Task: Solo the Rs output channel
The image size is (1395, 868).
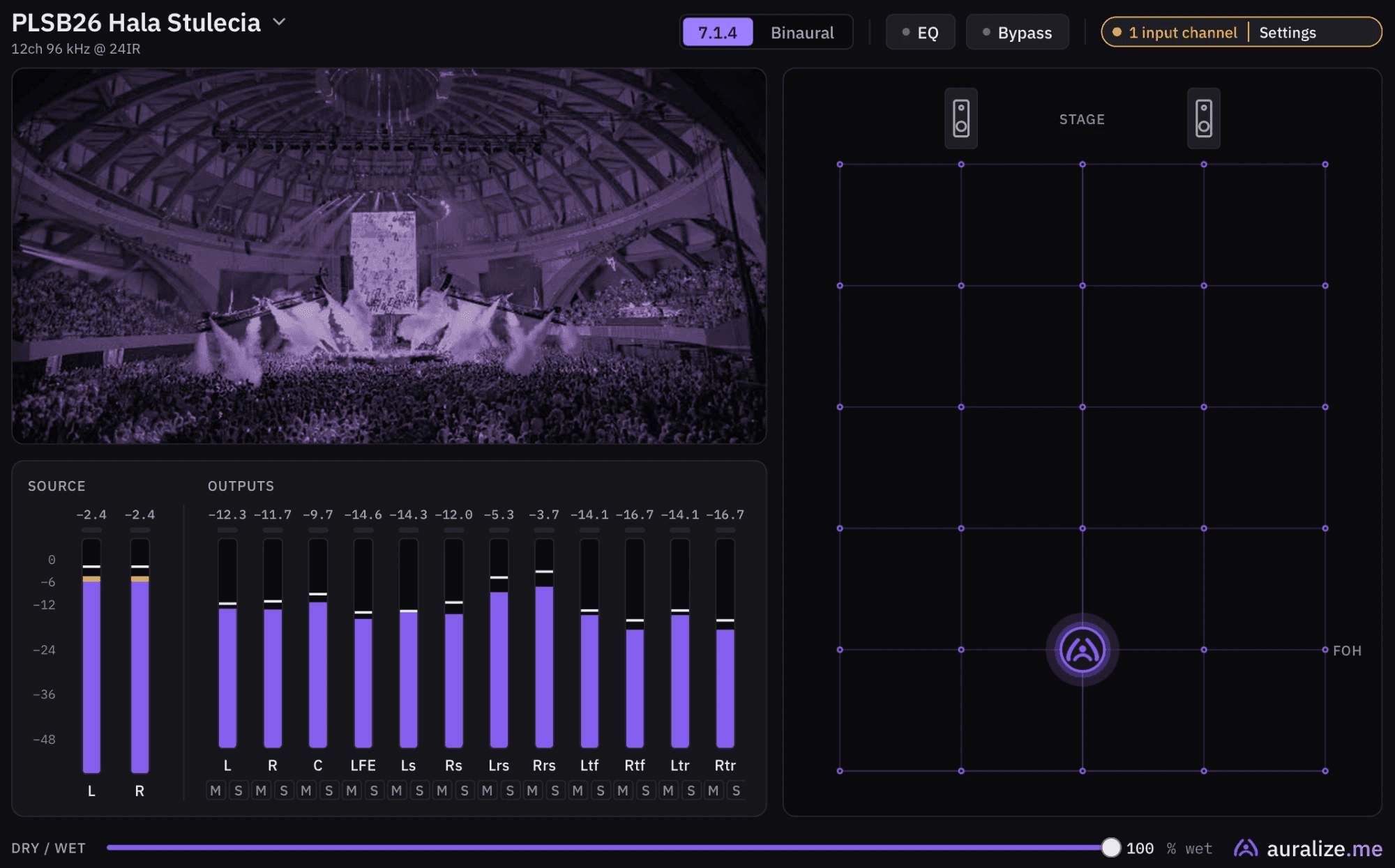Action: coord(465,791)
